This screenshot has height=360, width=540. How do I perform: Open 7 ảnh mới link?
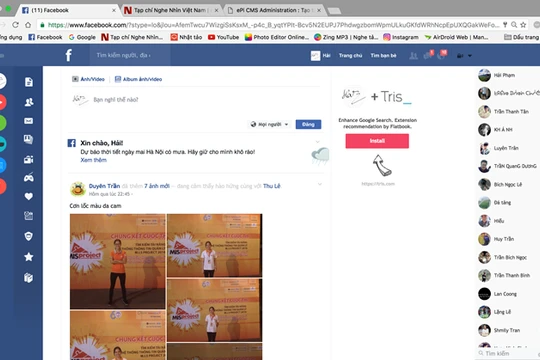tap(157, 186)
